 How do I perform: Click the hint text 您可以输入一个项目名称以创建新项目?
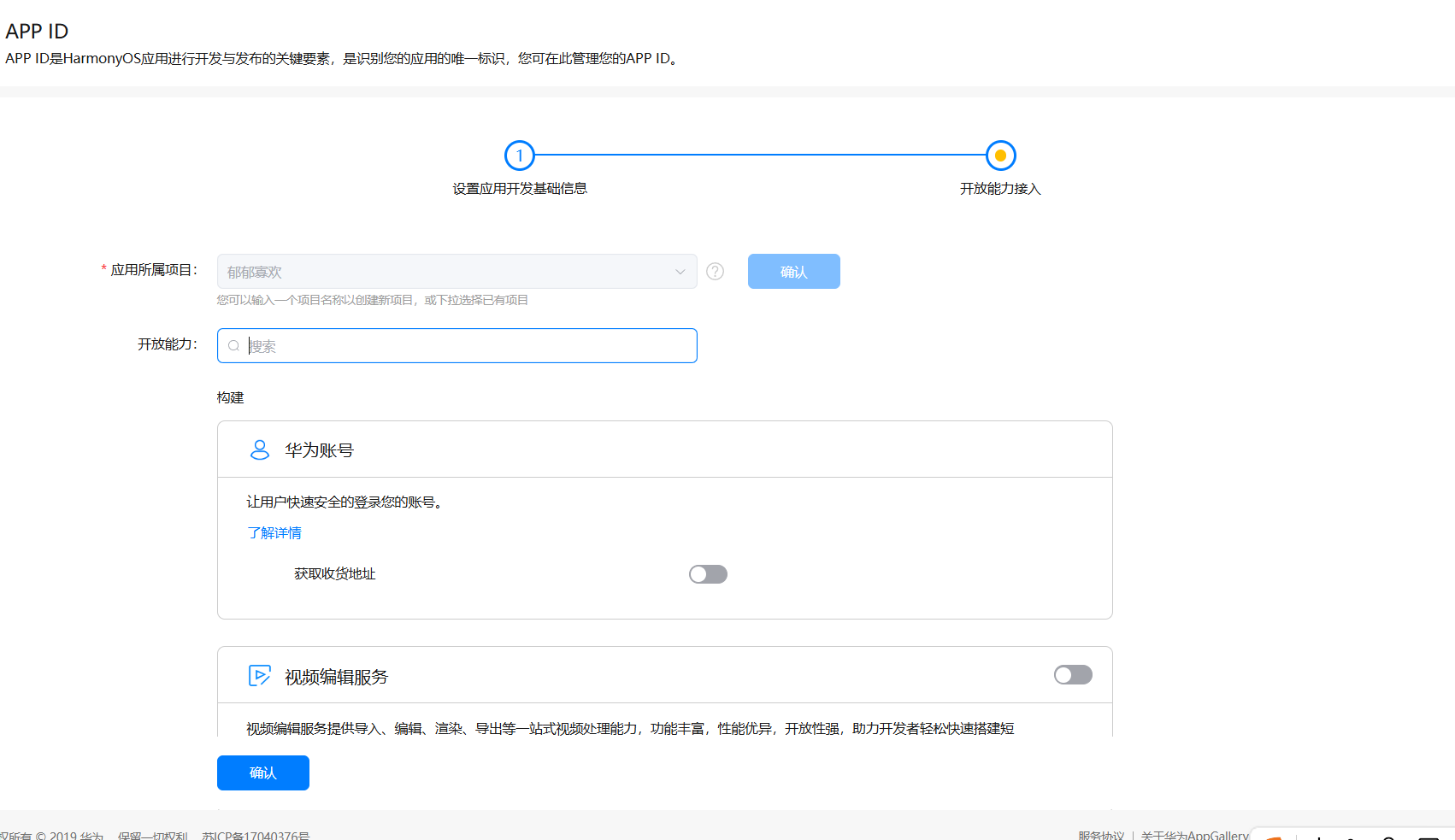tap(373, 300)
